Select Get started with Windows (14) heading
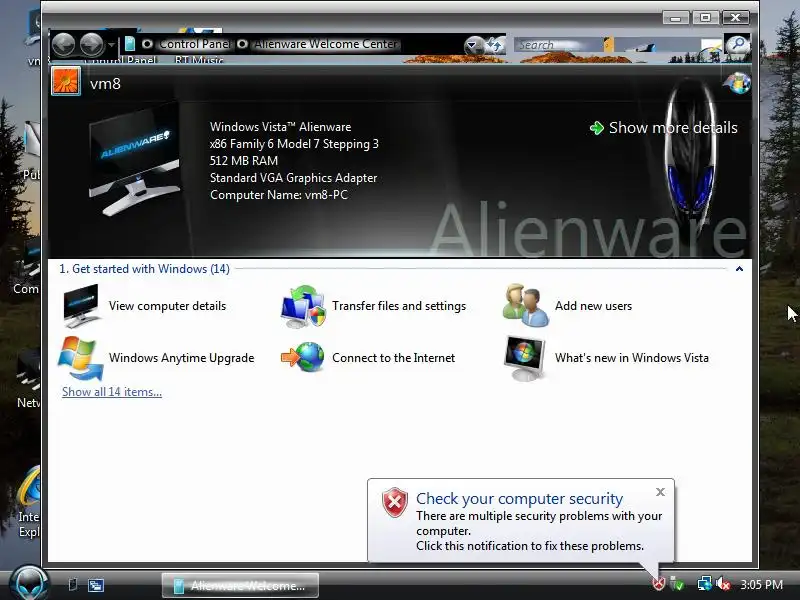 [x=144, y=269]
